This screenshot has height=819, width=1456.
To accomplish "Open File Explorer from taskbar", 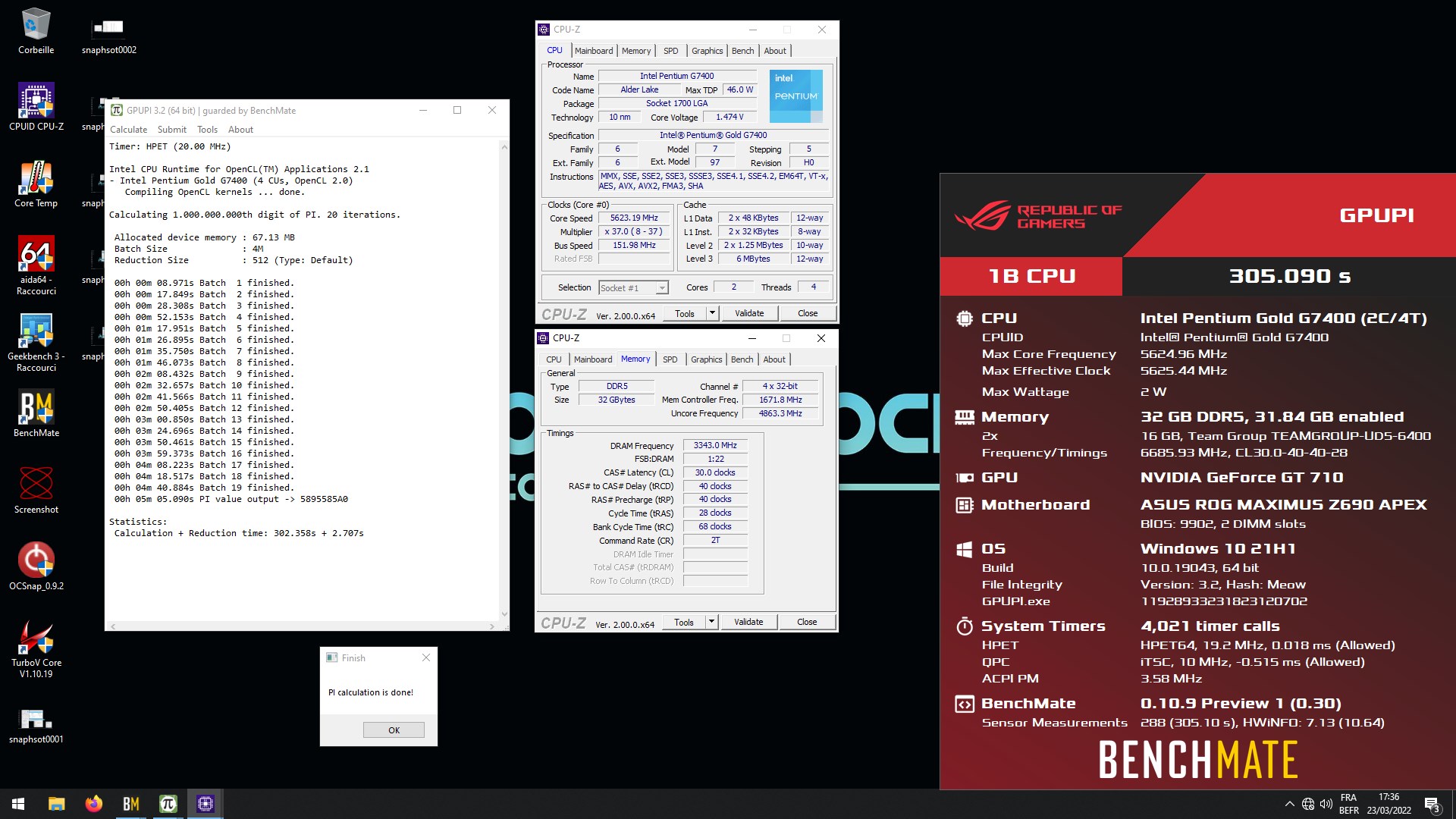I will pyautogui.click(x=57, y=804).
